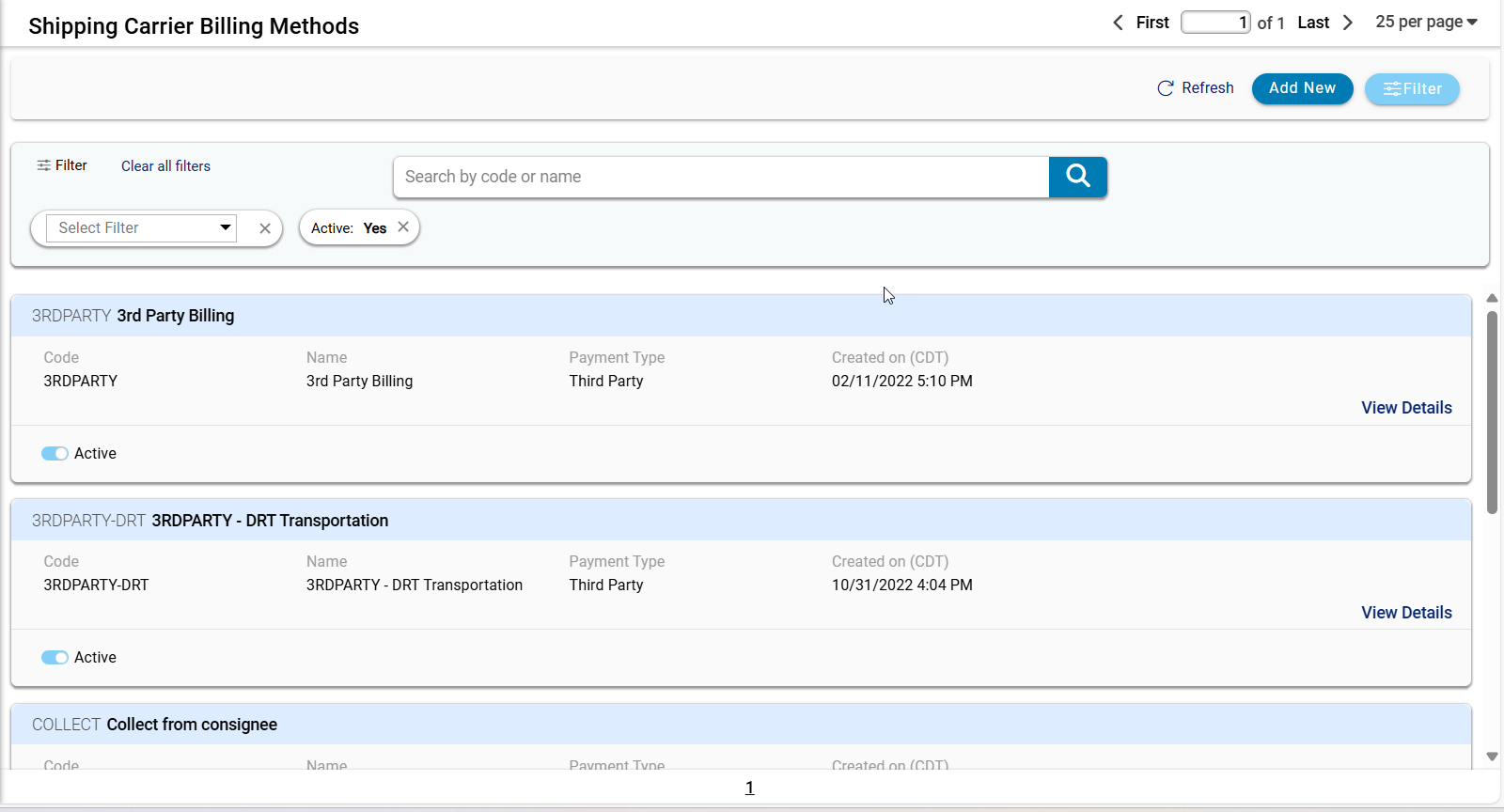Click the vertical scrollbar thumb
The width and height of the screenshot is (1504, 812).
pos(1492,412)
